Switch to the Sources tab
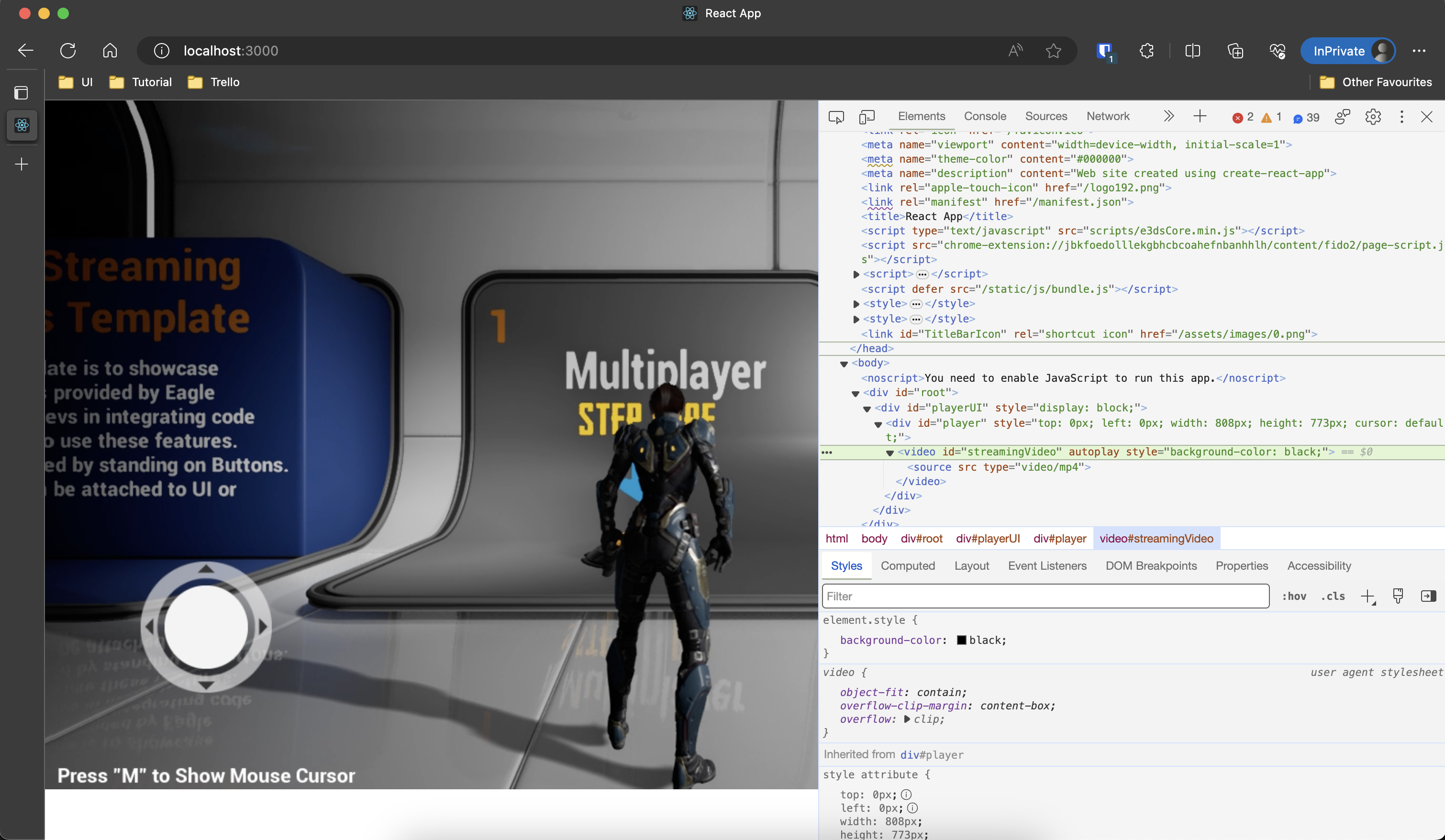The width and height of the screenshot is (1445, 840). (x=1046, y=116)
